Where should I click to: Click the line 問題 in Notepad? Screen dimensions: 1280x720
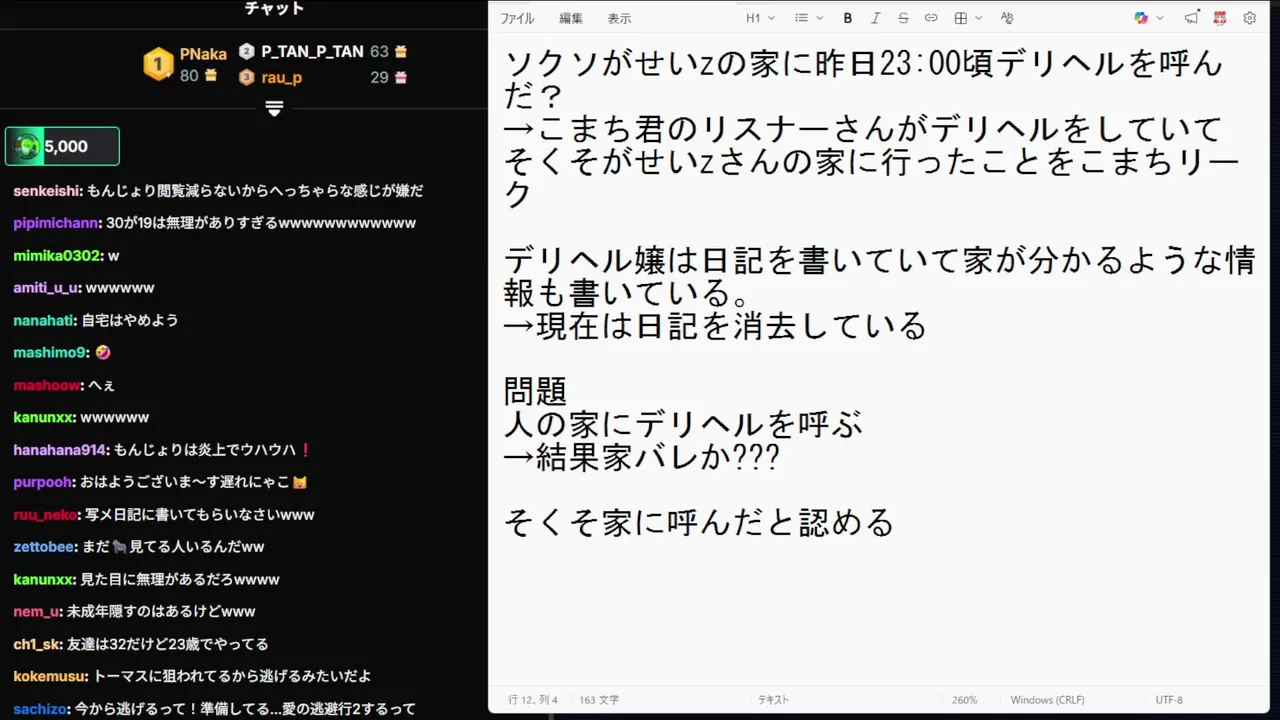[x=536, y=391]
